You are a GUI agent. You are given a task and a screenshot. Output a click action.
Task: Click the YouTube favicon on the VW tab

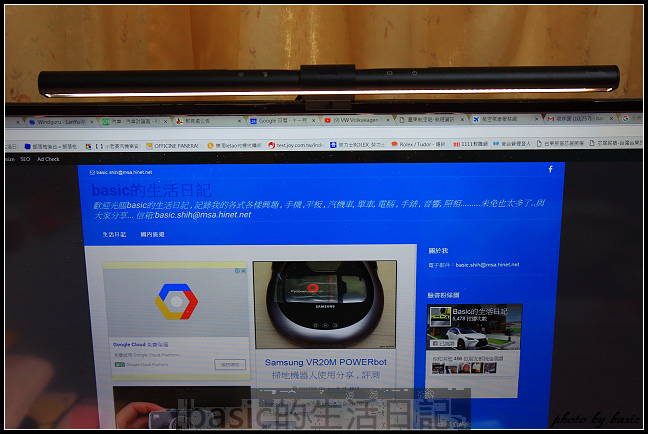click(328, 120)
